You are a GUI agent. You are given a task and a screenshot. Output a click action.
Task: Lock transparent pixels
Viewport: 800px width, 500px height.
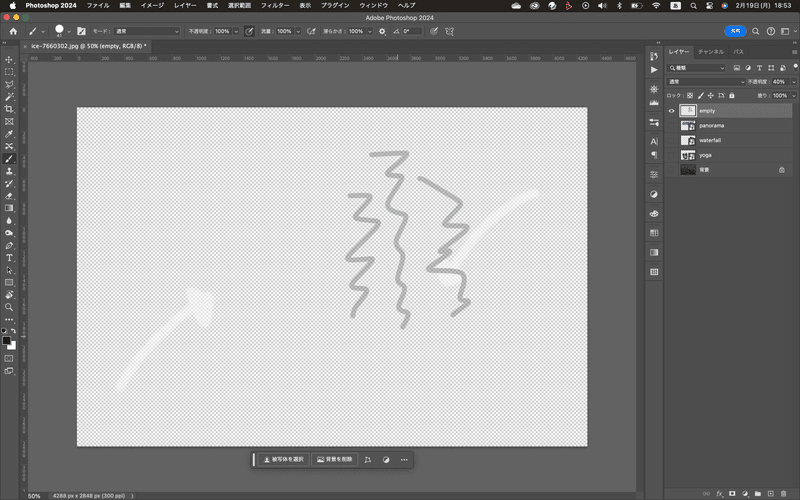(690, 95)
